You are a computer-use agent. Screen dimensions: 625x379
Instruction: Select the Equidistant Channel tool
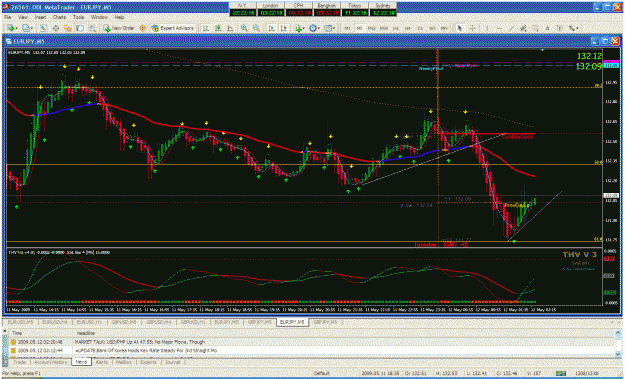pos(523,28)
